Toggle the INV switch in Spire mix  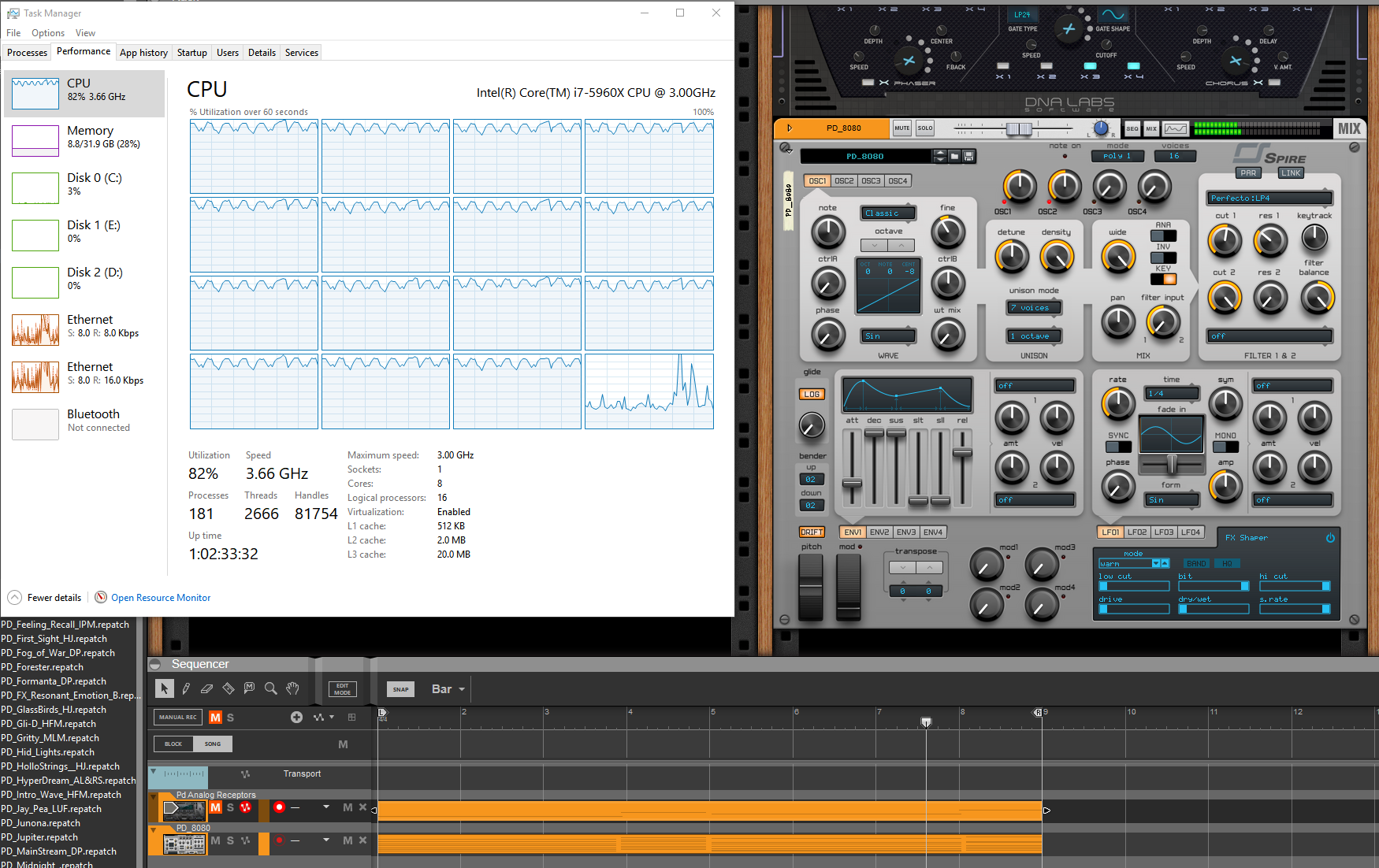tap(1163, 258)
